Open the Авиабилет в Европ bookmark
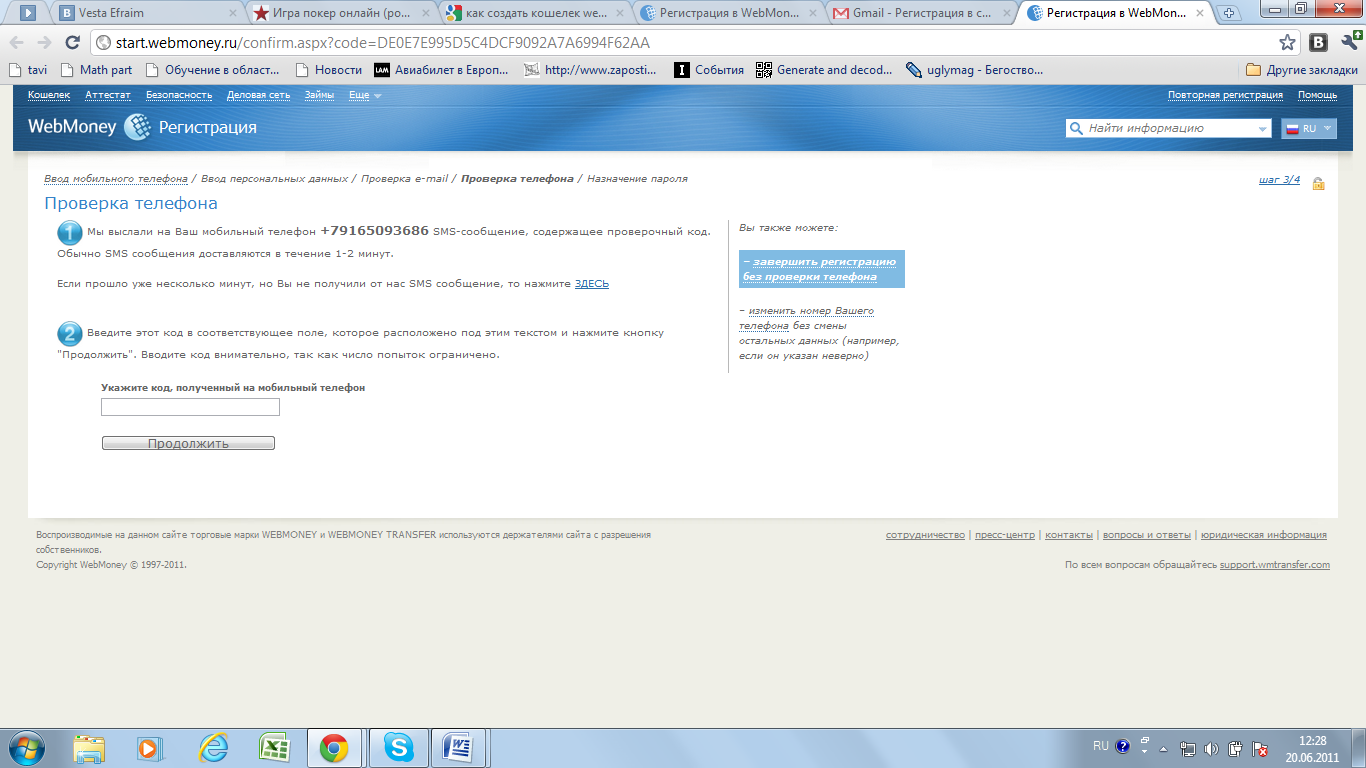 [441, 70]
